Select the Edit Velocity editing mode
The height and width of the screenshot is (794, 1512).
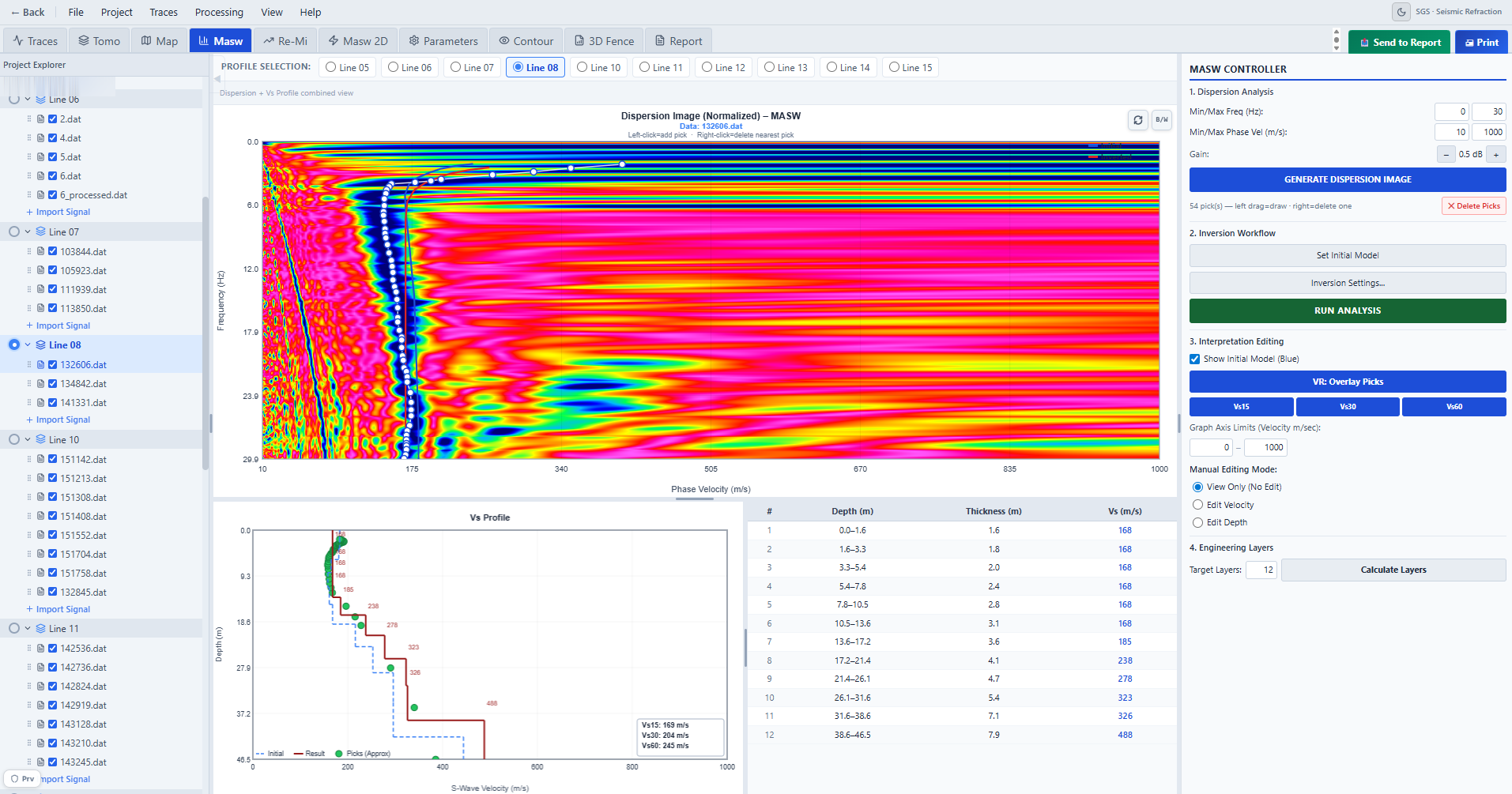1198,505
